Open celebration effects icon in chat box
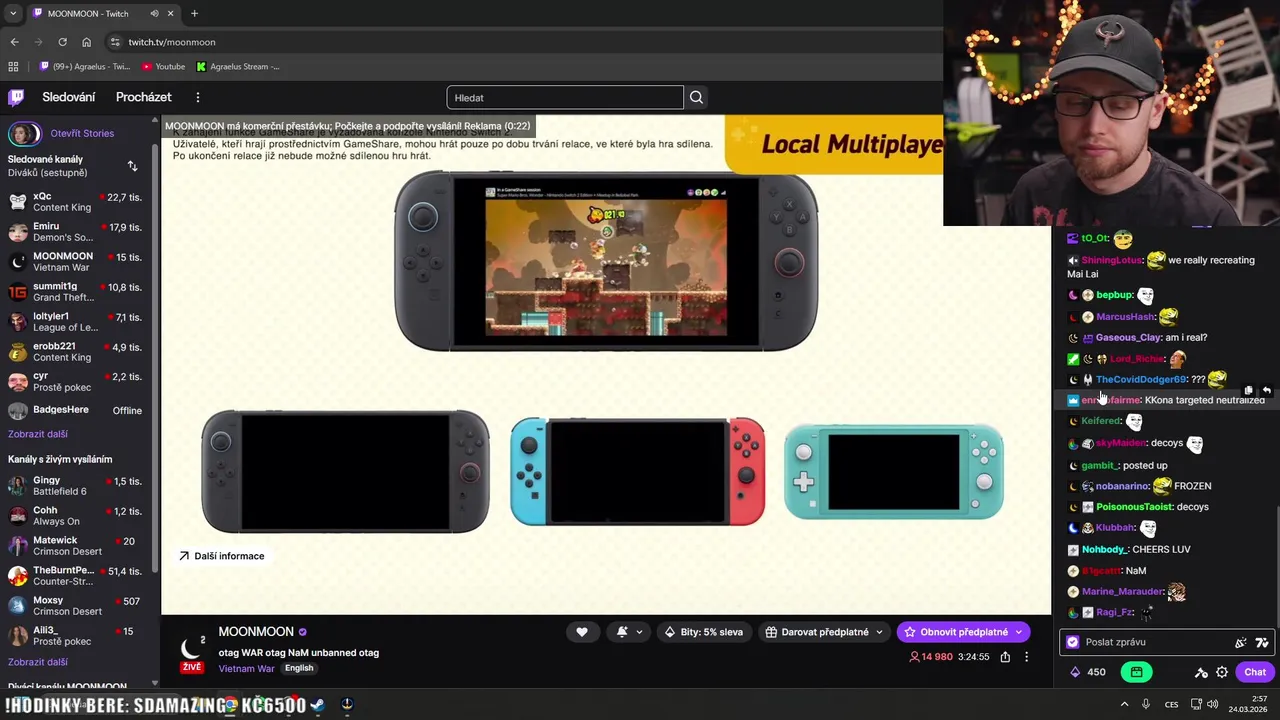Image resolution: width=1280 pixels, height=720 pixels. (1241, 642)
